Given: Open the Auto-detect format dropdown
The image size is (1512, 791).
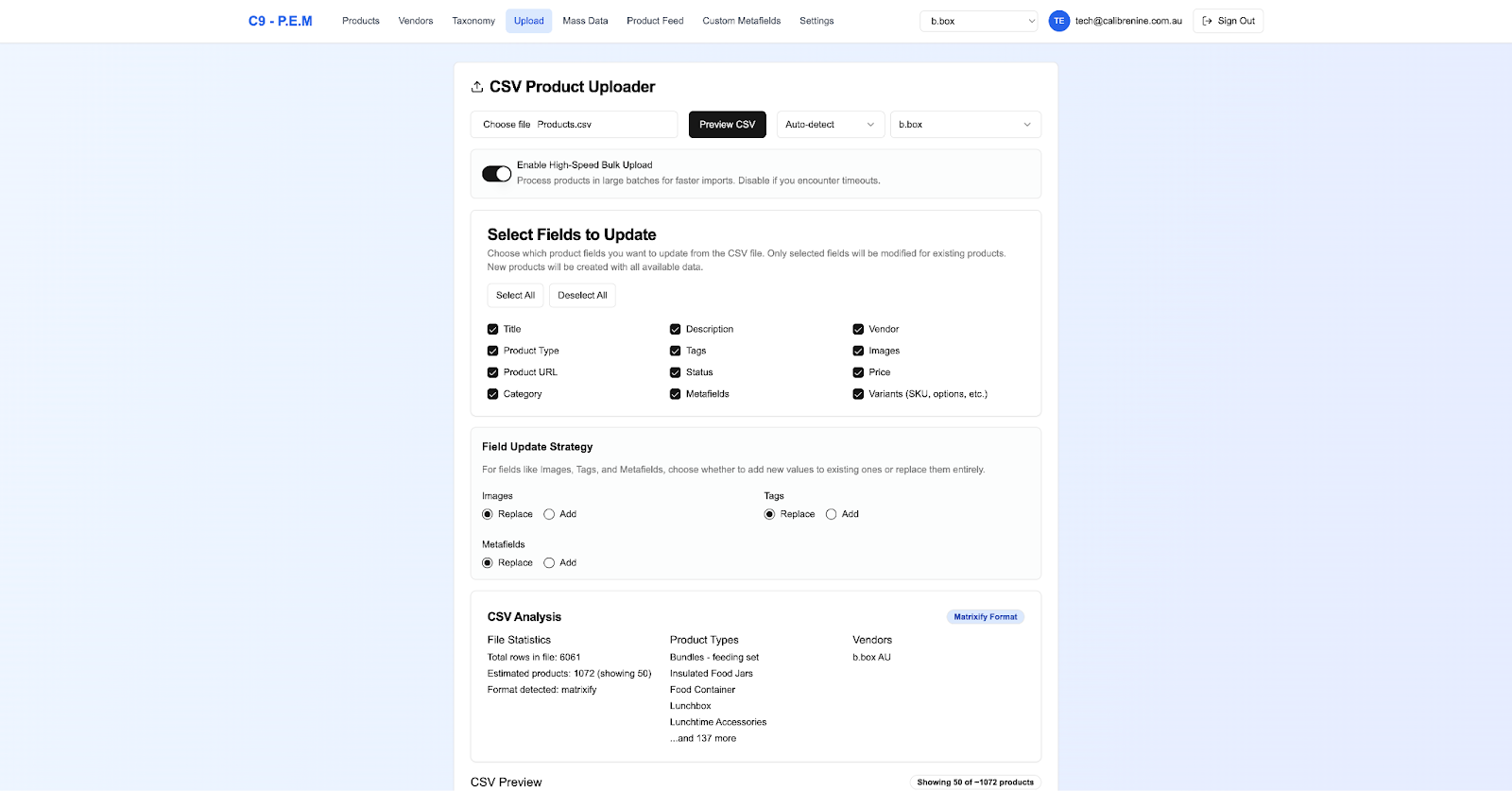Looking at the screenshot, I should click(x=830, y=125).
